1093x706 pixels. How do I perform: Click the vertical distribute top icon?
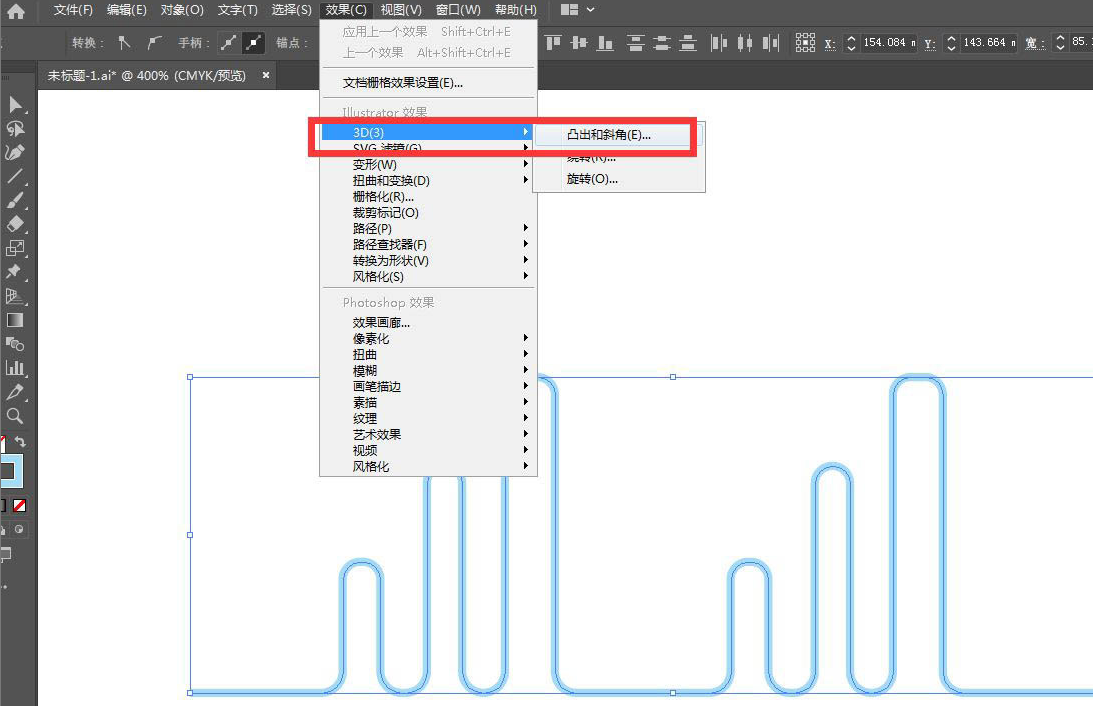(635, 43)
